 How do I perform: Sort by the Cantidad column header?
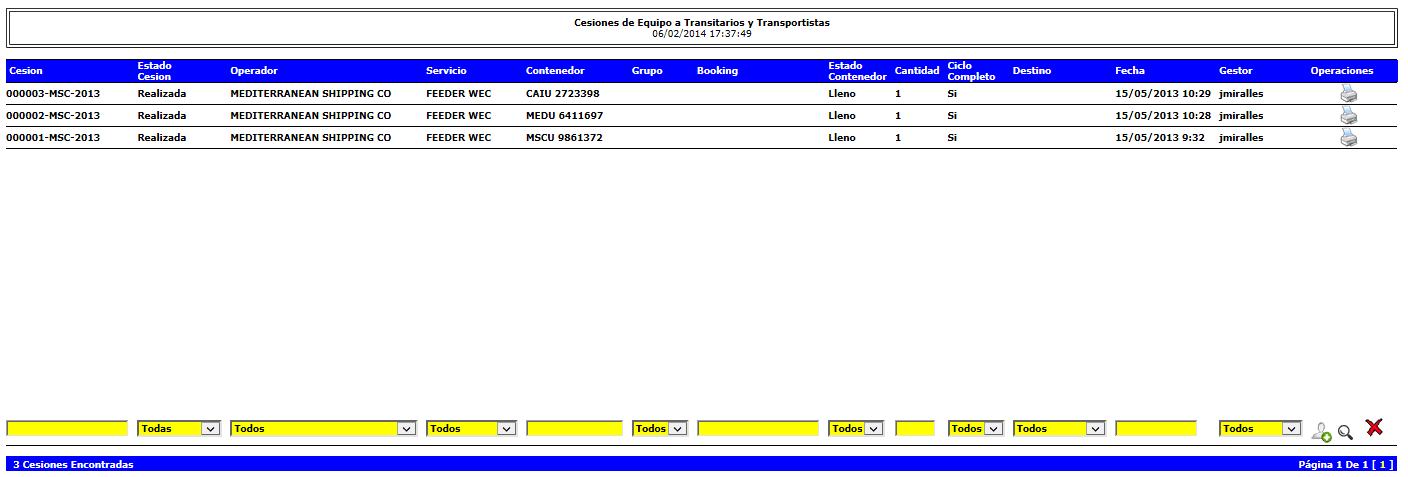(917, 71)
